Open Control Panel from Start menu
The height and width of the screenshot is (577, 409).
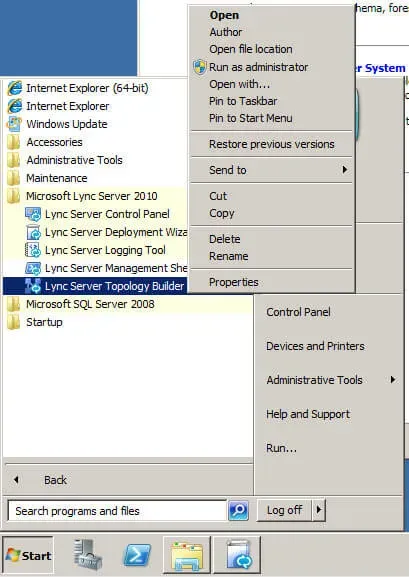click(298, 312)
